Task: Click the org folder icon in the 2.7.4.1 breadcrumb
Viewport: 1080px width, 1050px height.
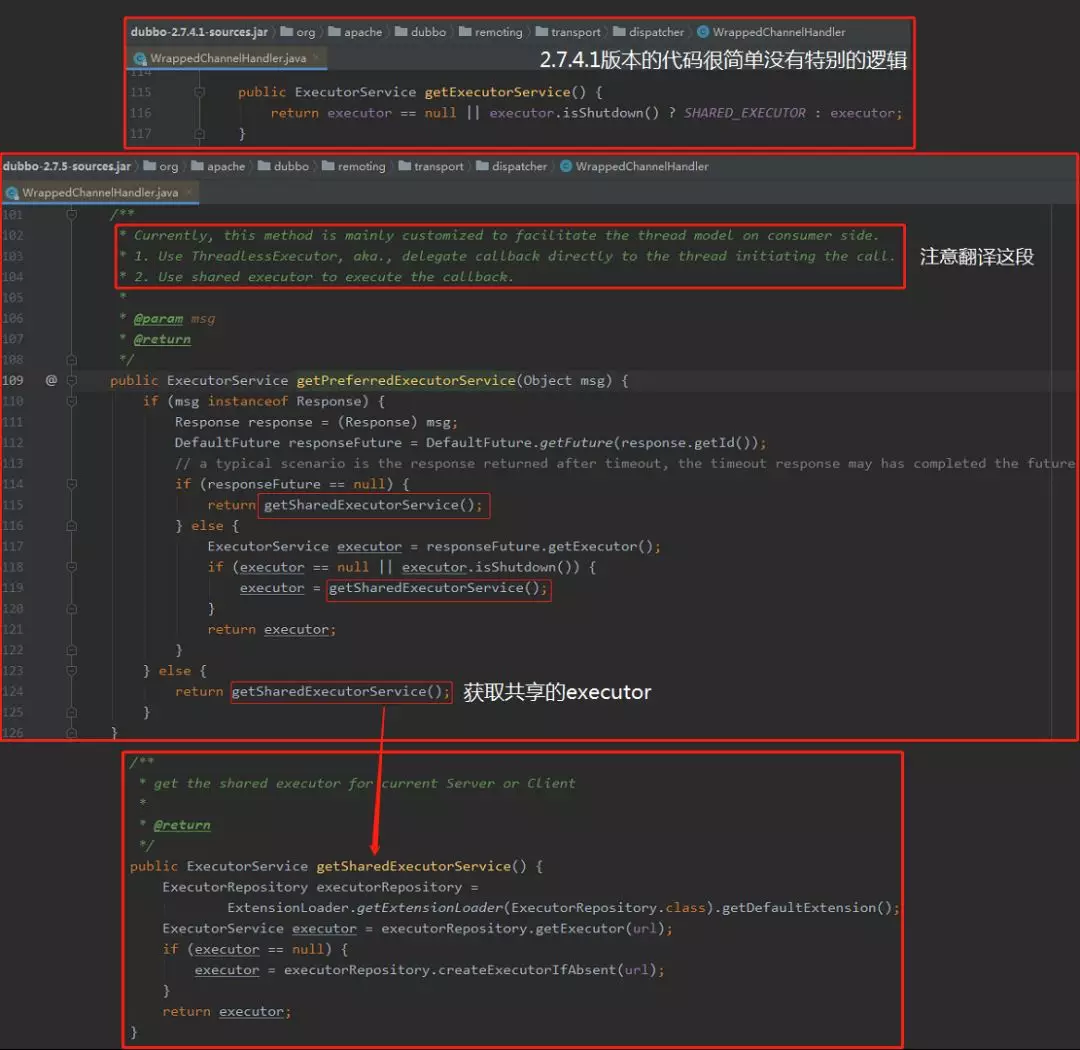Action: coord(287,32)
